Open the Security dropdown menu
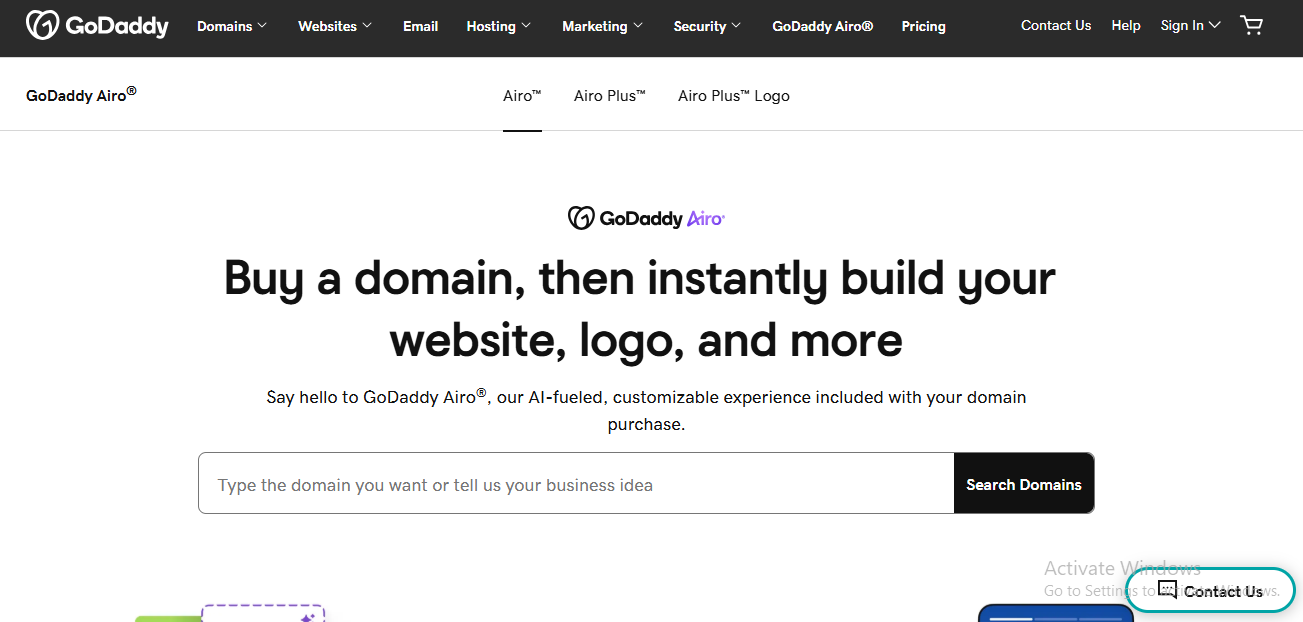Screen dimensions: 1303x622 click(x=708, y=26)
